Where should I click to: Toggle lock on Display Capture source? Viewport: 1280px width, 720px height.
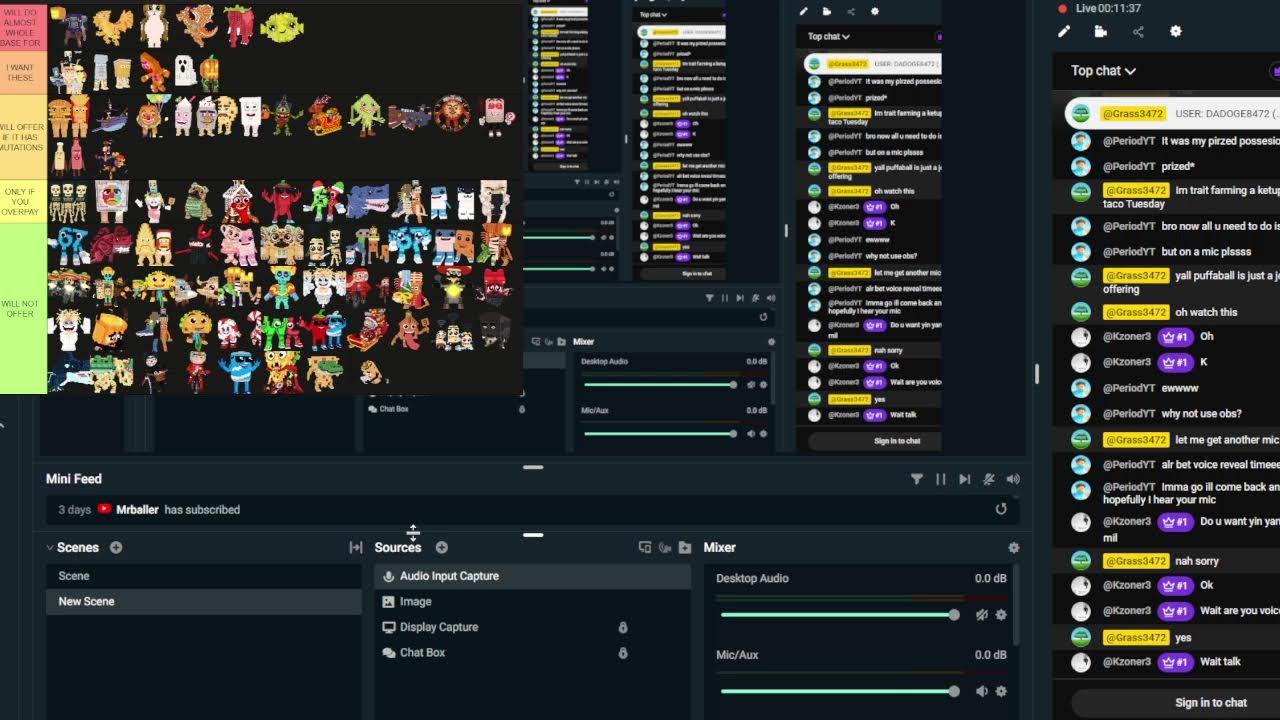(x=623, y=627)
